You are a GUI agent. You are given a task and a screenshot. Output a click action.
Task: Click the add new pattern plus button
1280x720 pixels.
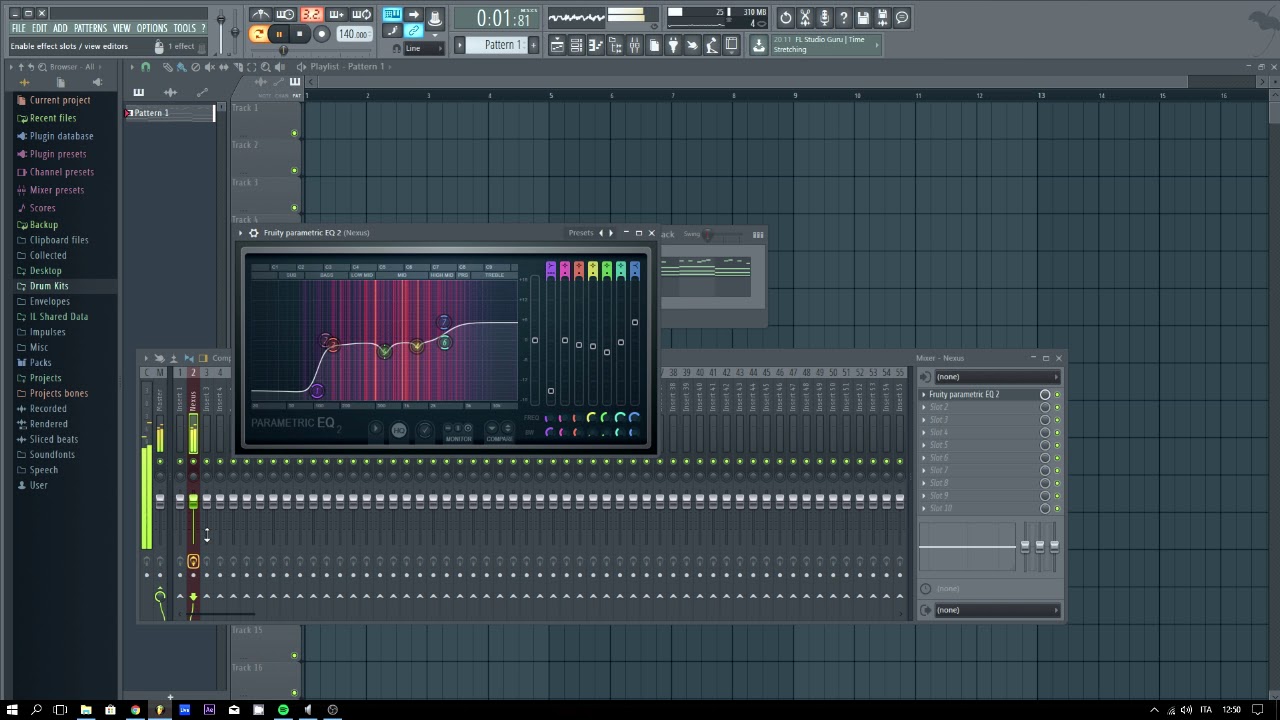[533, 45]
